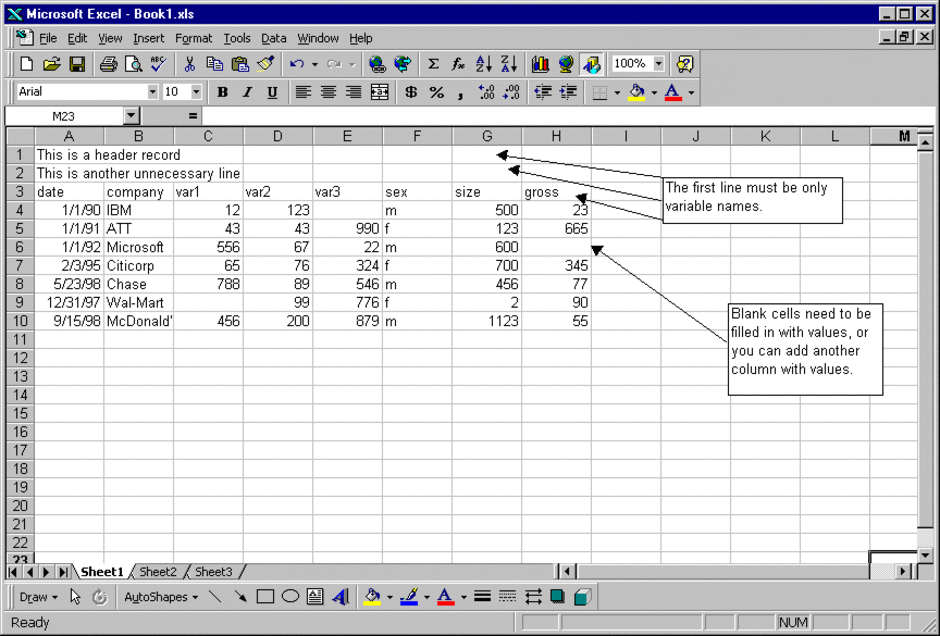Select column A header
940x636 pixels.
coord(69,137)
